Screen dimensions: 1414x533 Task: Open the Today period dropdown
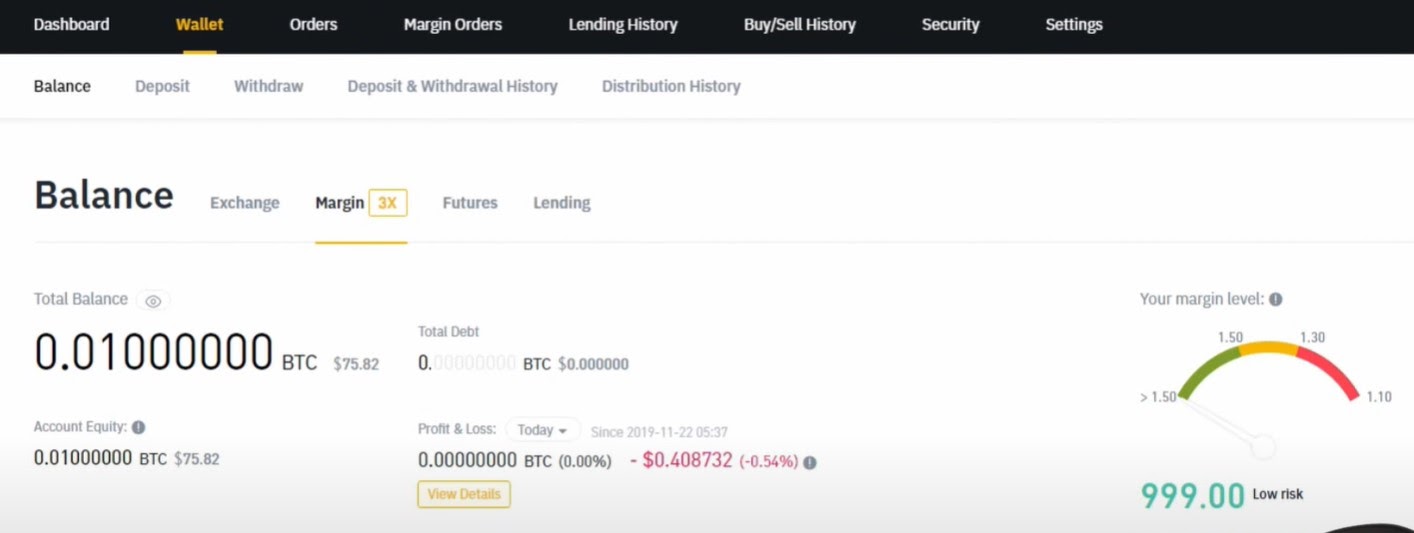click(x=543, y=430)
